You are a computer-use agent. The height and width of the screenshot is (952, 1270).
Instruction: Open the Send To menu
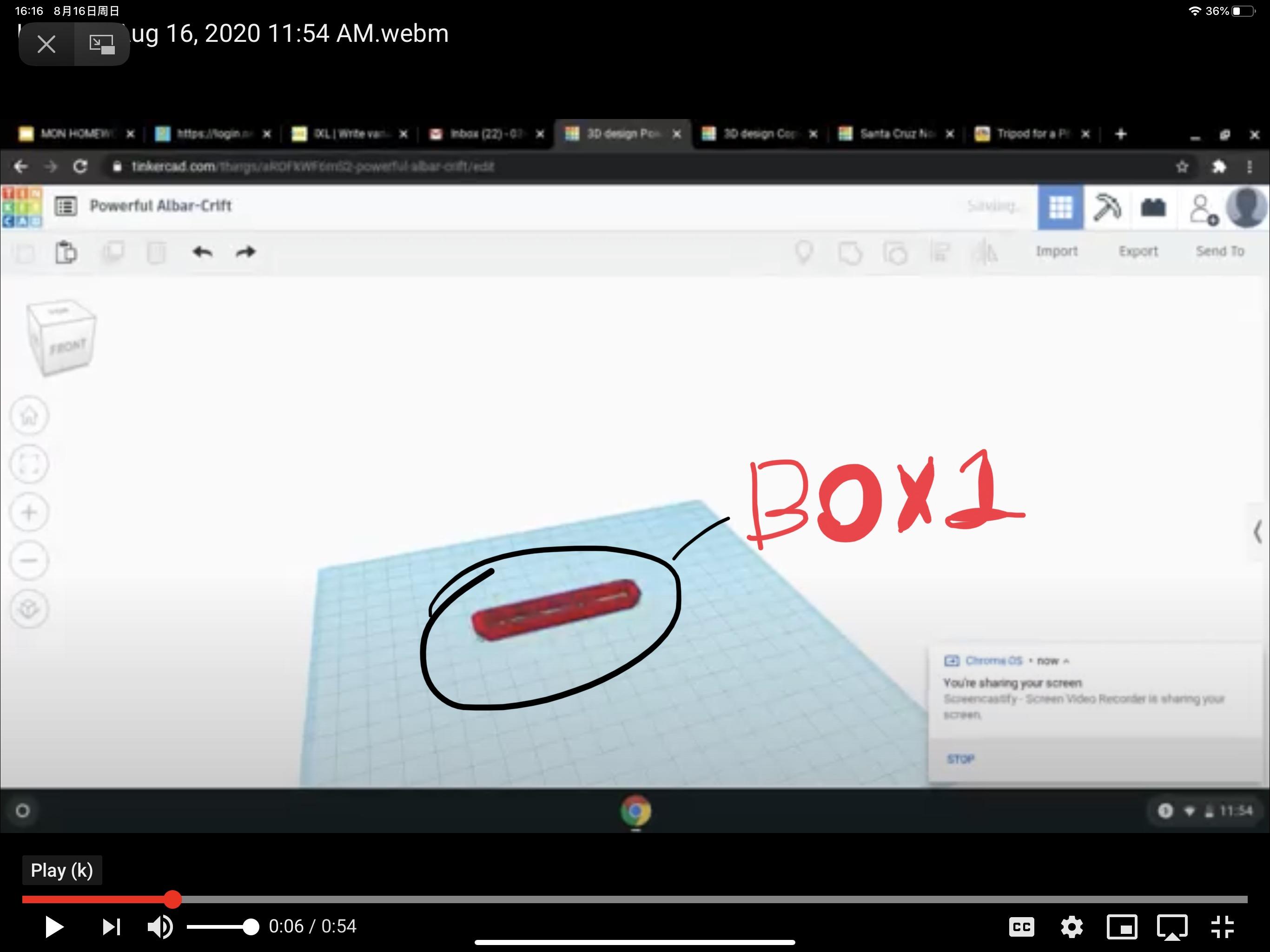pyautogui.click(x=1220, y=251)
